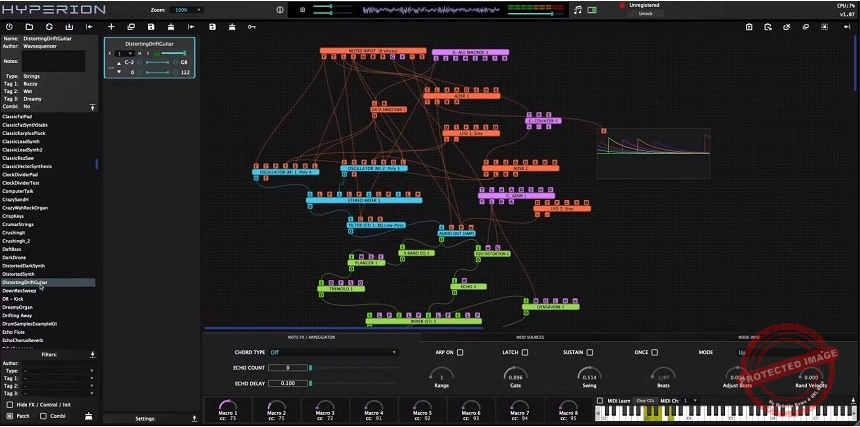Viewport: 860px width, 427px height.
Task: Enable the SUSTAIN checkbox
Action: 590,352
